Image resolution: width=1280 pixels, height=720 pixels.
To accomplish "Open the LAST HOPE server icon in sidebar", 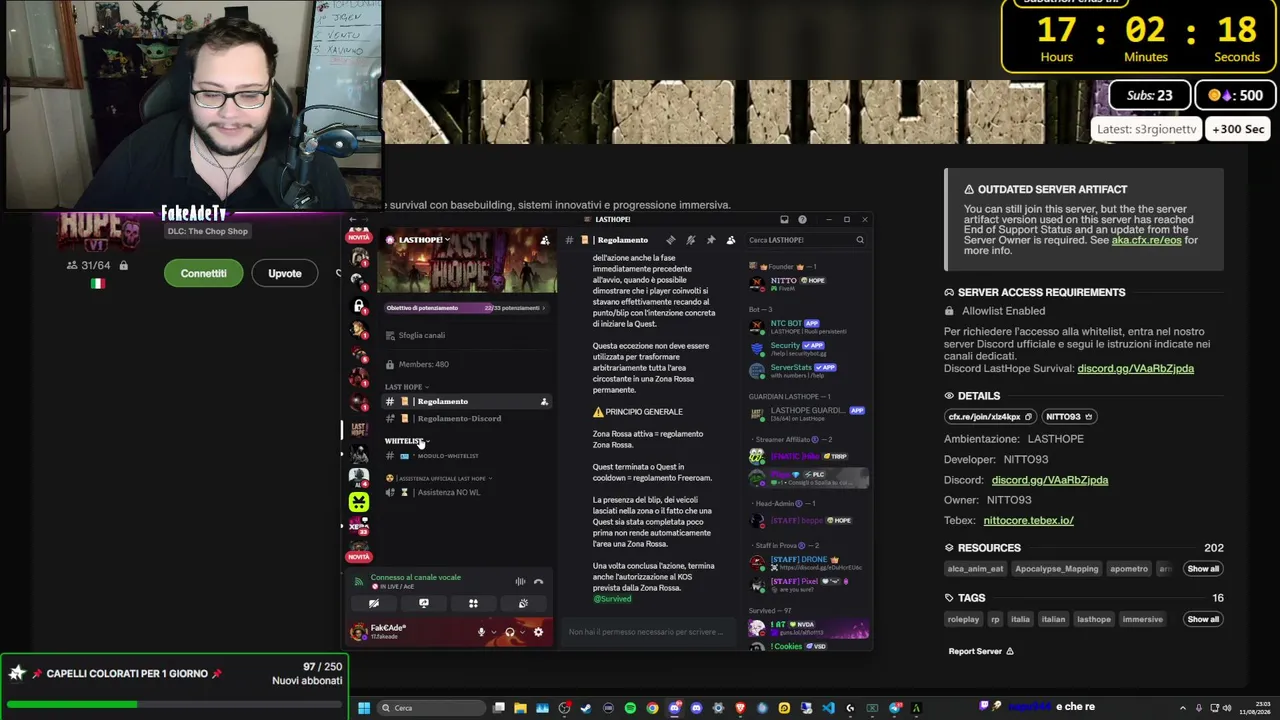I will 359,429.
